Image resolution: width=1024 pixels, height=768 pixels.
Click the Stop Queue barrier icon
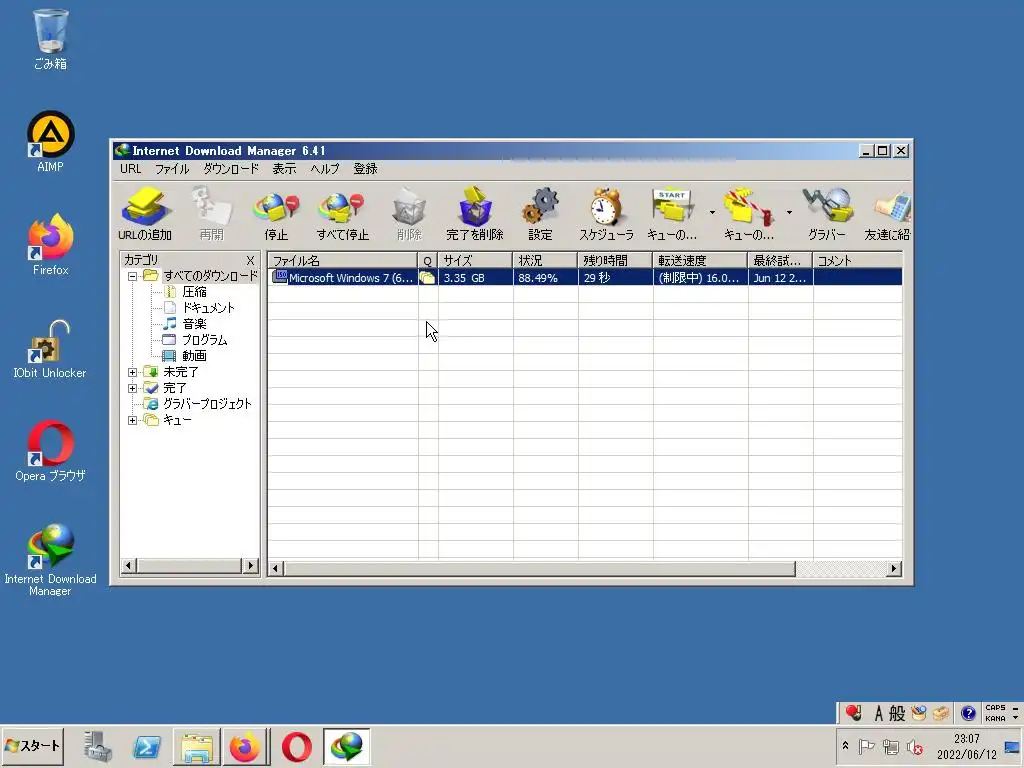(x=748, y=213)
